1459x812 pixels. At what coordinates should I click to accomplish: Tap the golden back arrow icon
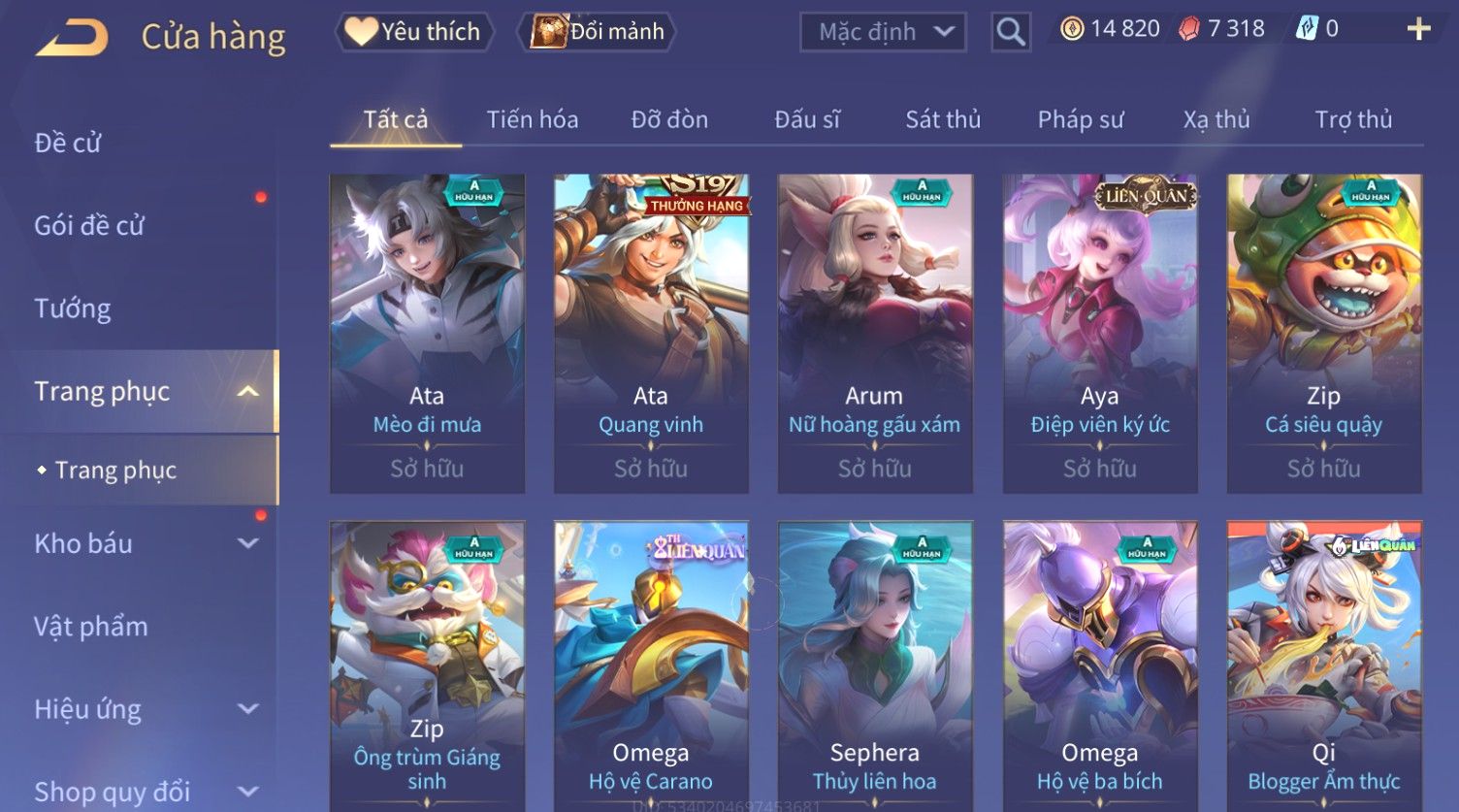[73, 38]
